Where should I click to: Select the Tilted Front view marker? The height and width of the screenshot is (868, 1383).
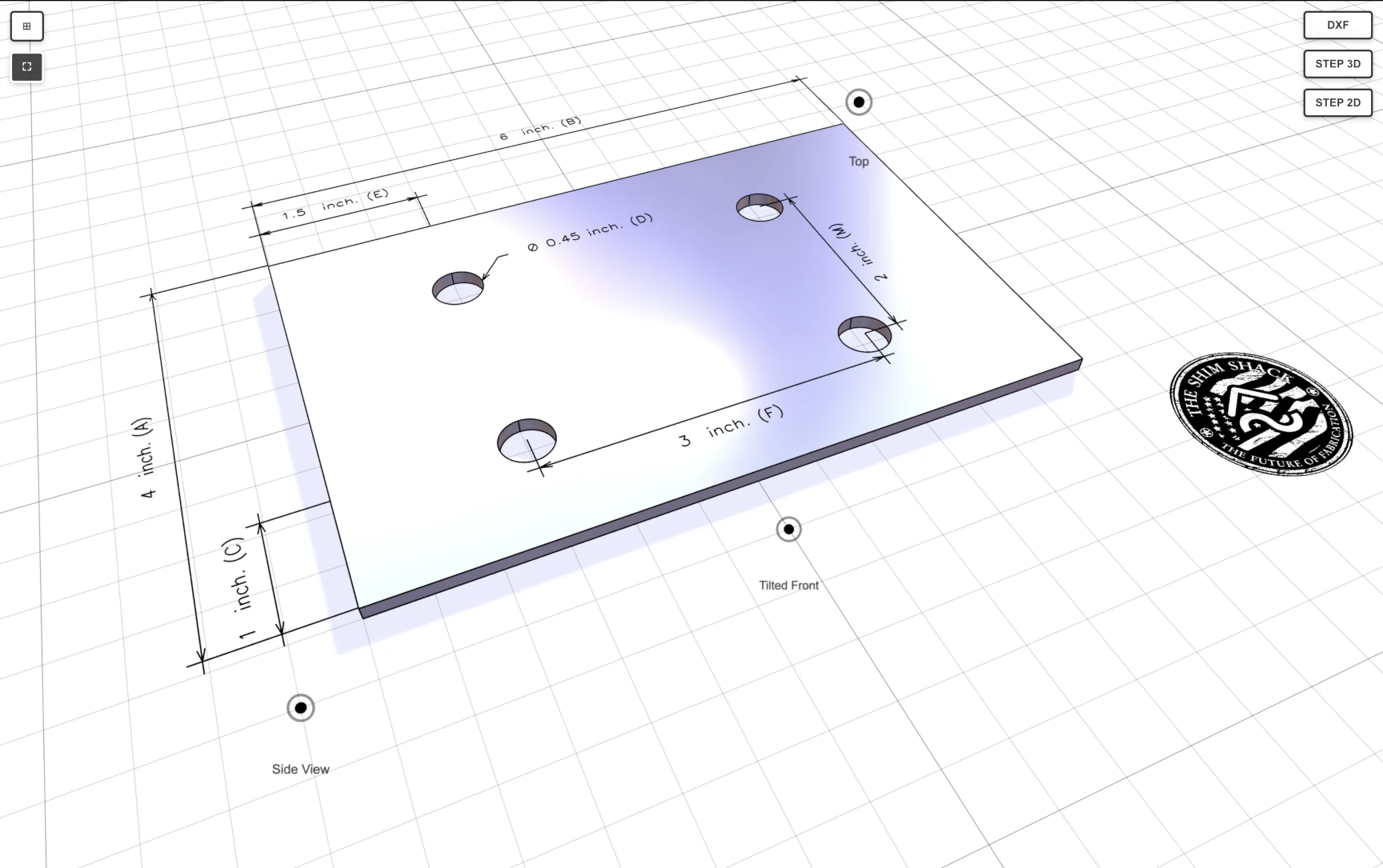pyautogui.click(x=789, y=529)
